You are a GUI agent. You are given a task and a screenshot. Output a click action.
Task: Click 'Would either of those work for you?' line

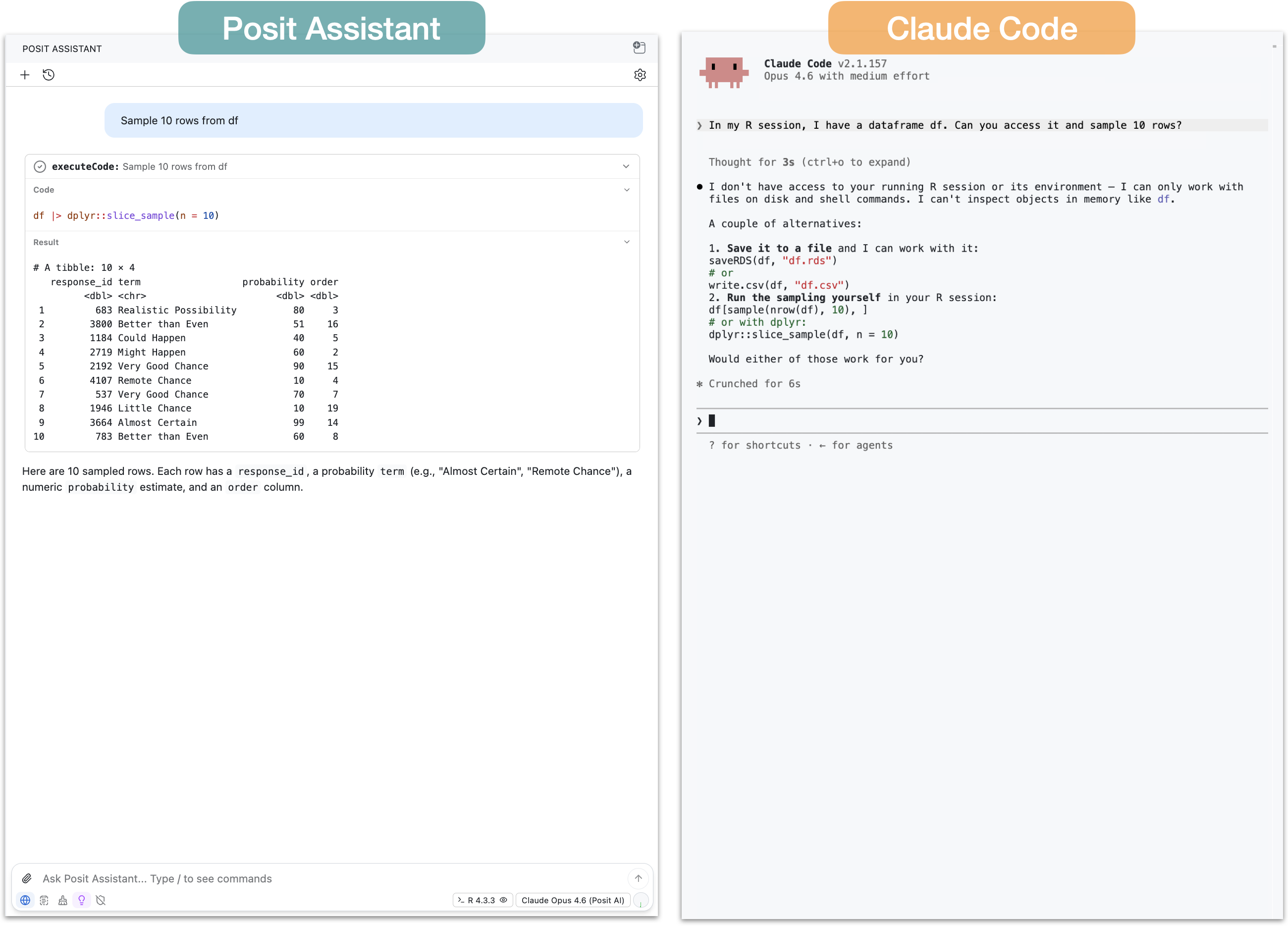point(816,359)
